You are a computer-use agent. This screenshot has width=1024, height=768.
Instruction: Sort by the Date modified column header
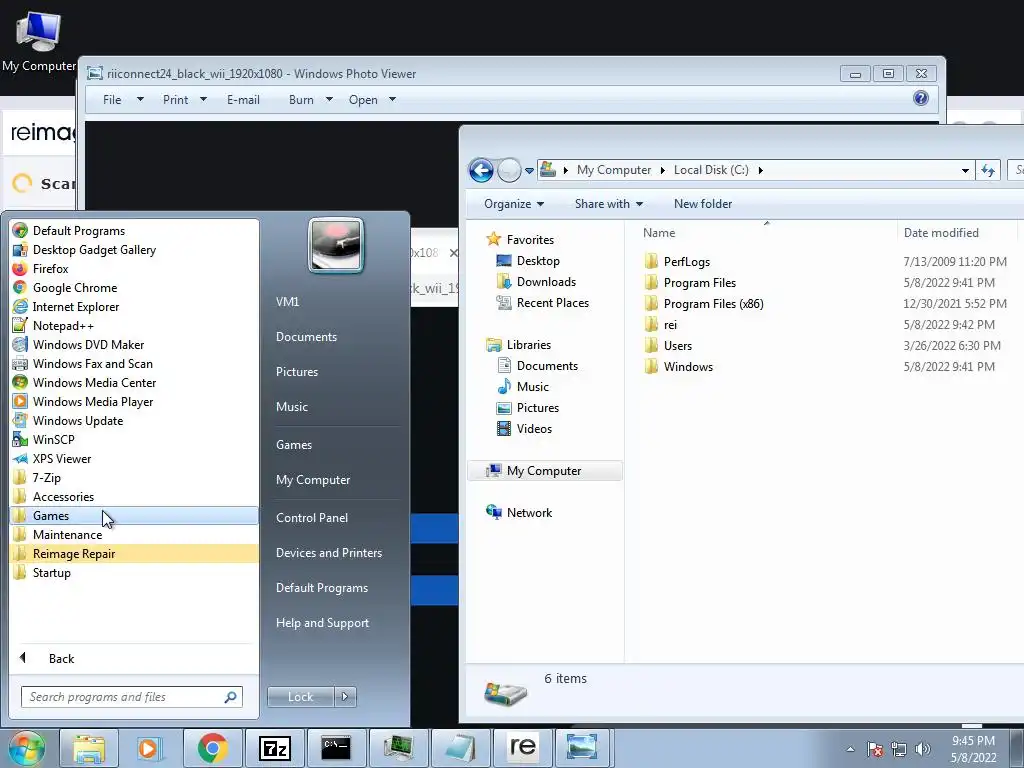pos(941,232)
